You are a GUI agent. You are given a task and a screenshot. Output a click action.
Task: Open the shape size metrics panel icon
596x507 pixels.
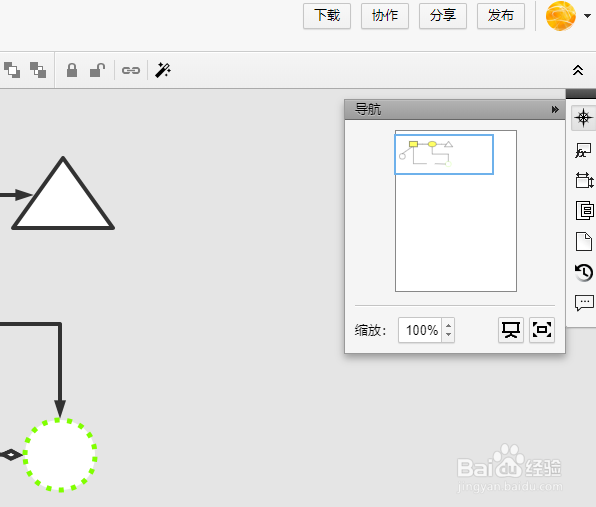584,180
